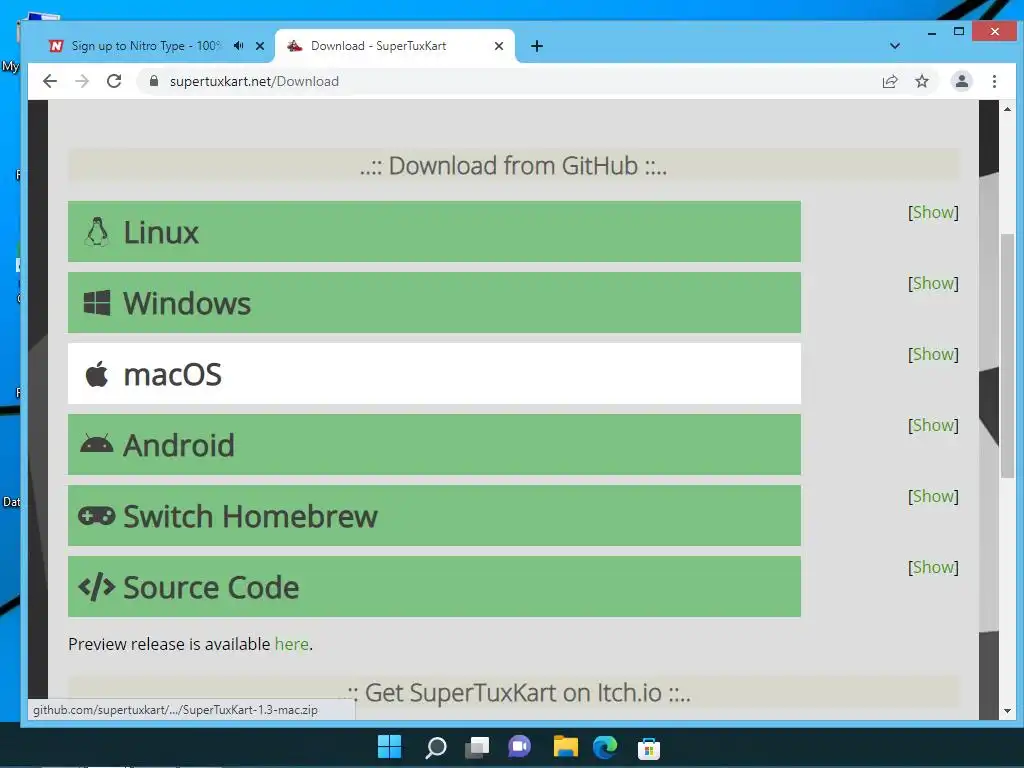Reload the SuperTuxKart download page
The width and height of the screenshot is (1024, 768).
pyautogui.click(x=114, y=81)
